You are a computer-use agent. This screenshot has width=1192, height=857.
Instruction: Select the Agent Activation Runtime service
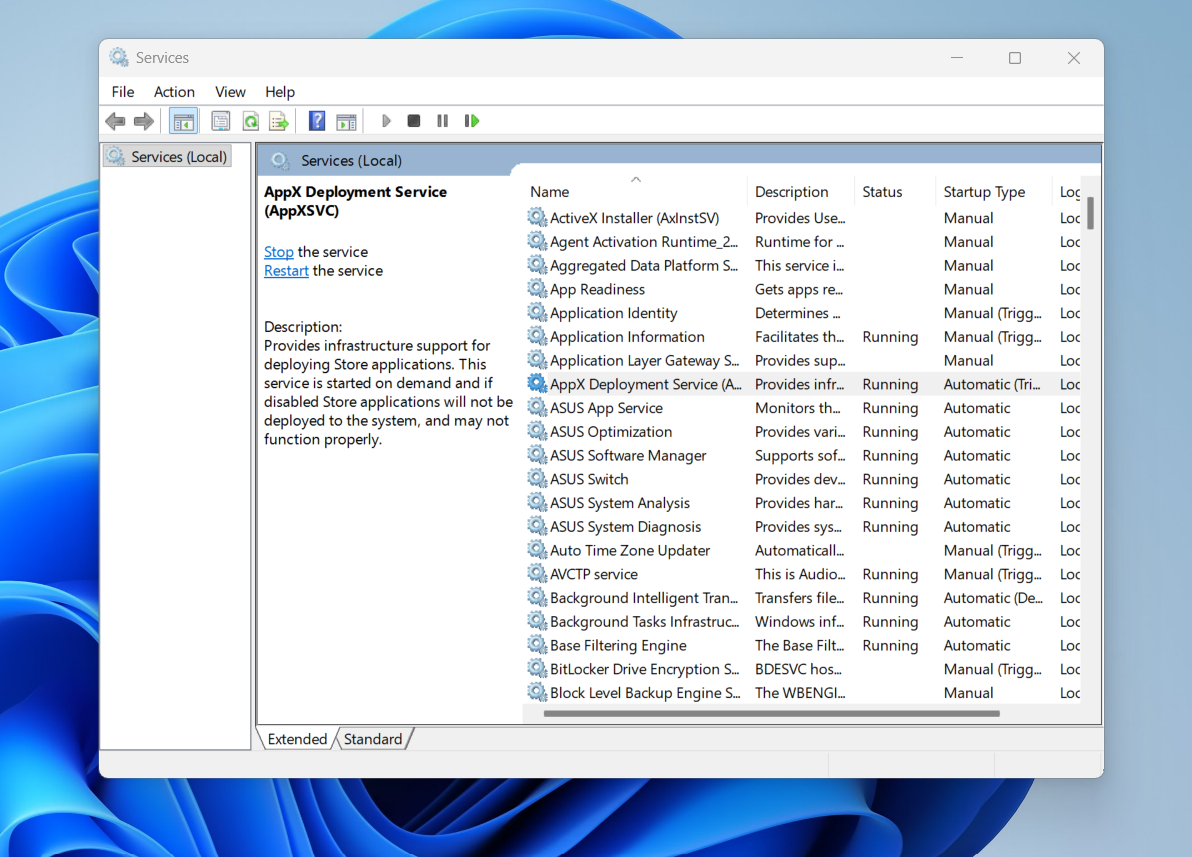pyautogui.click(x=802, y=242)
